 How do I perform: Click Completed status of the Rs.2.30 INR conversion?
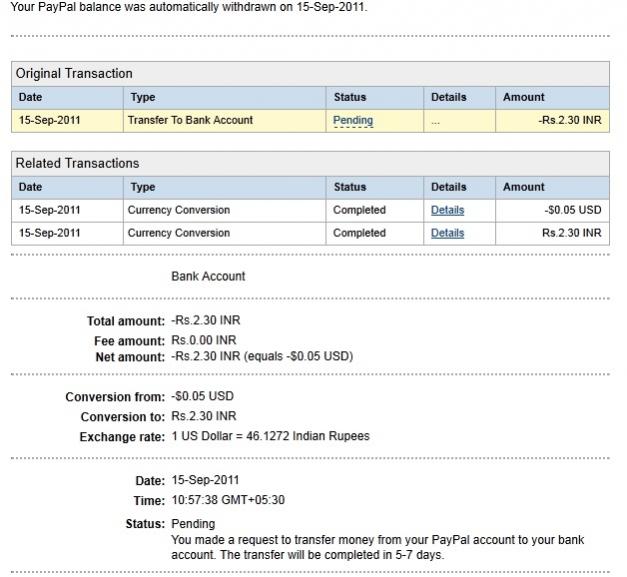(x=359, y=233)
